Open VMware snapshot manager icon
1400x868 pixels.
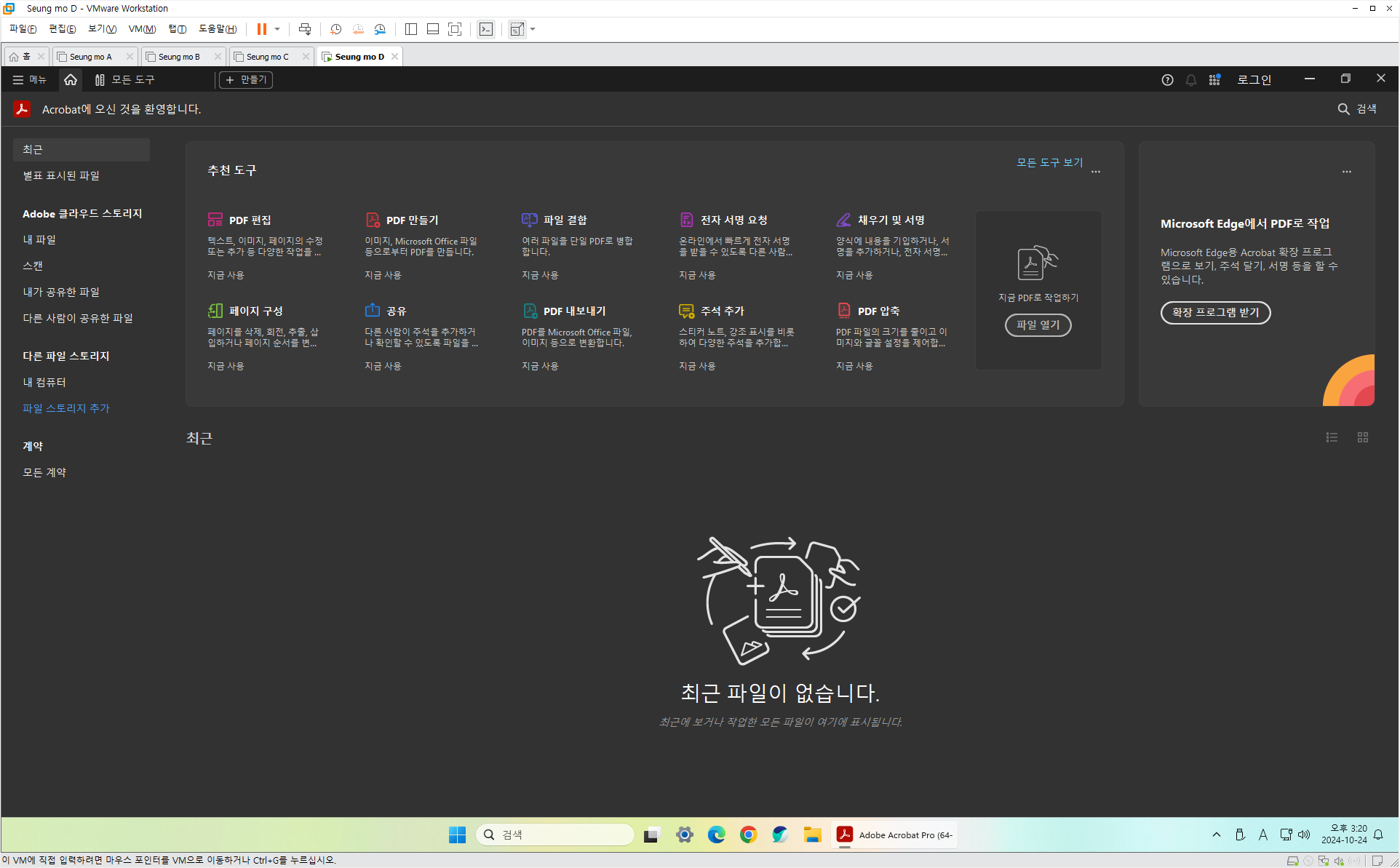(x=380, y=29)
